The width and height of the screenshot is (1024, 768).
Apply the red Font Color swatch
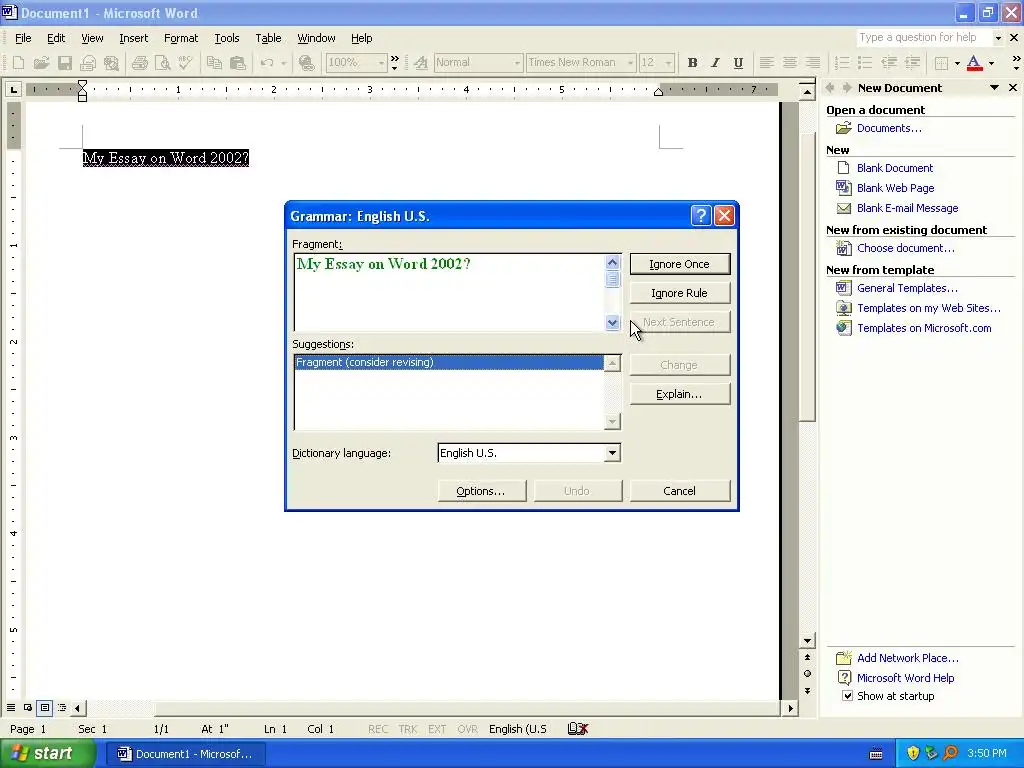point(974,63)
